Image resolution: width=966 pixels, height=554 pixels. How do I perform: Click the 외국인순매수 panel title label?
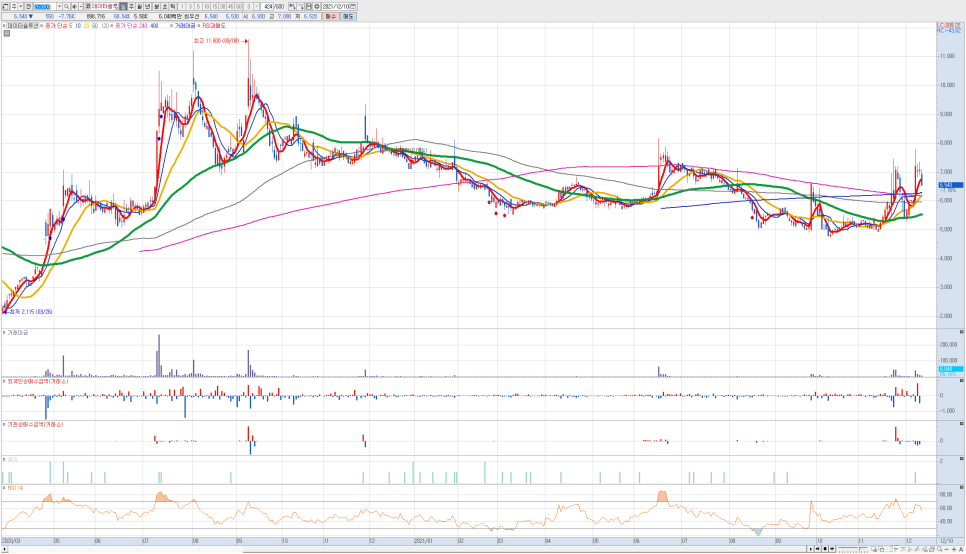click(x=38, y=381)
